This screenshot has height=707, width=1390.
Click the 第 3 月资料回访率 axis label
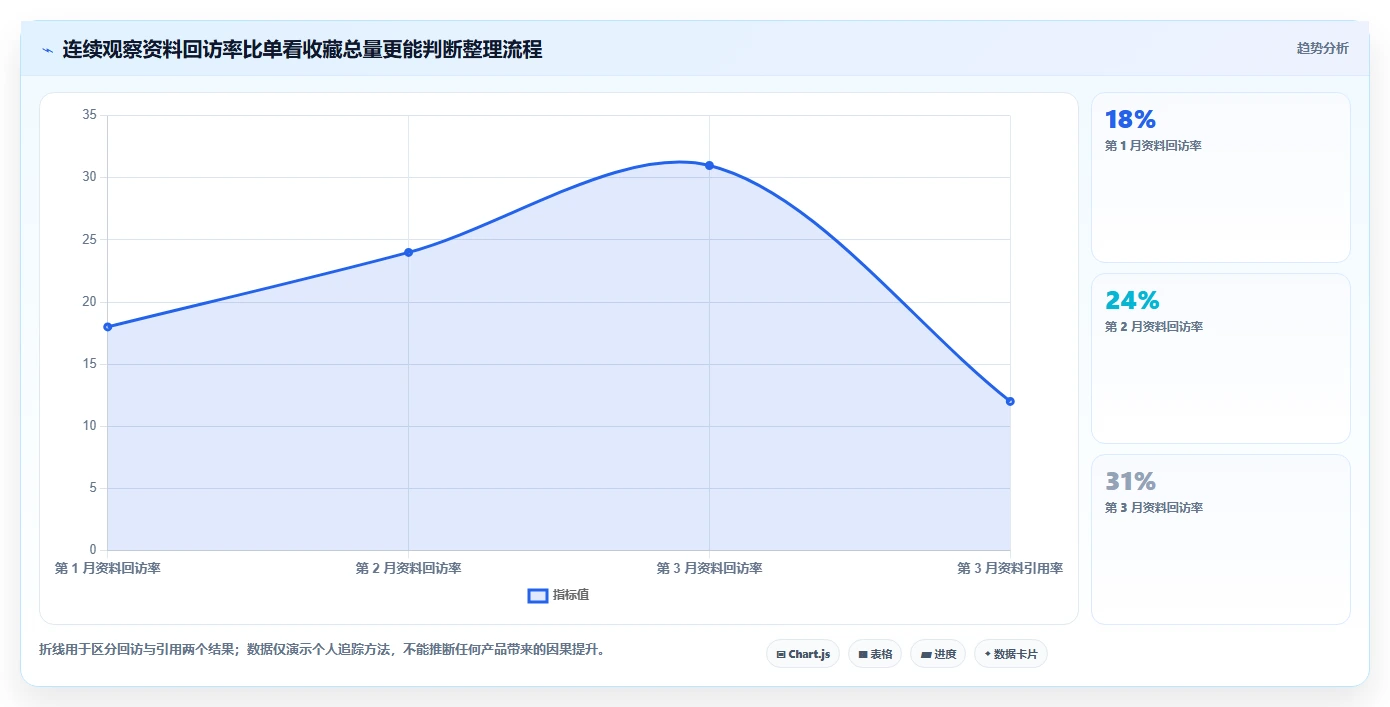pos(709,568)
